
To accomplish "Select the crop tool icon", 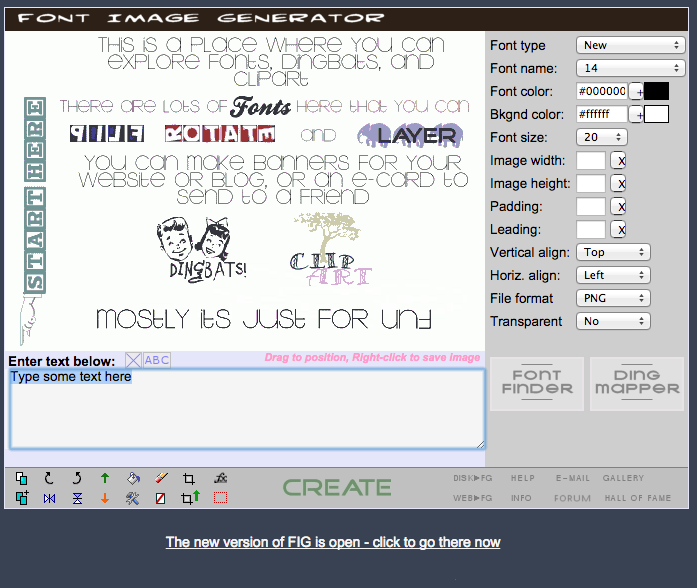I will tap(188, 479).
